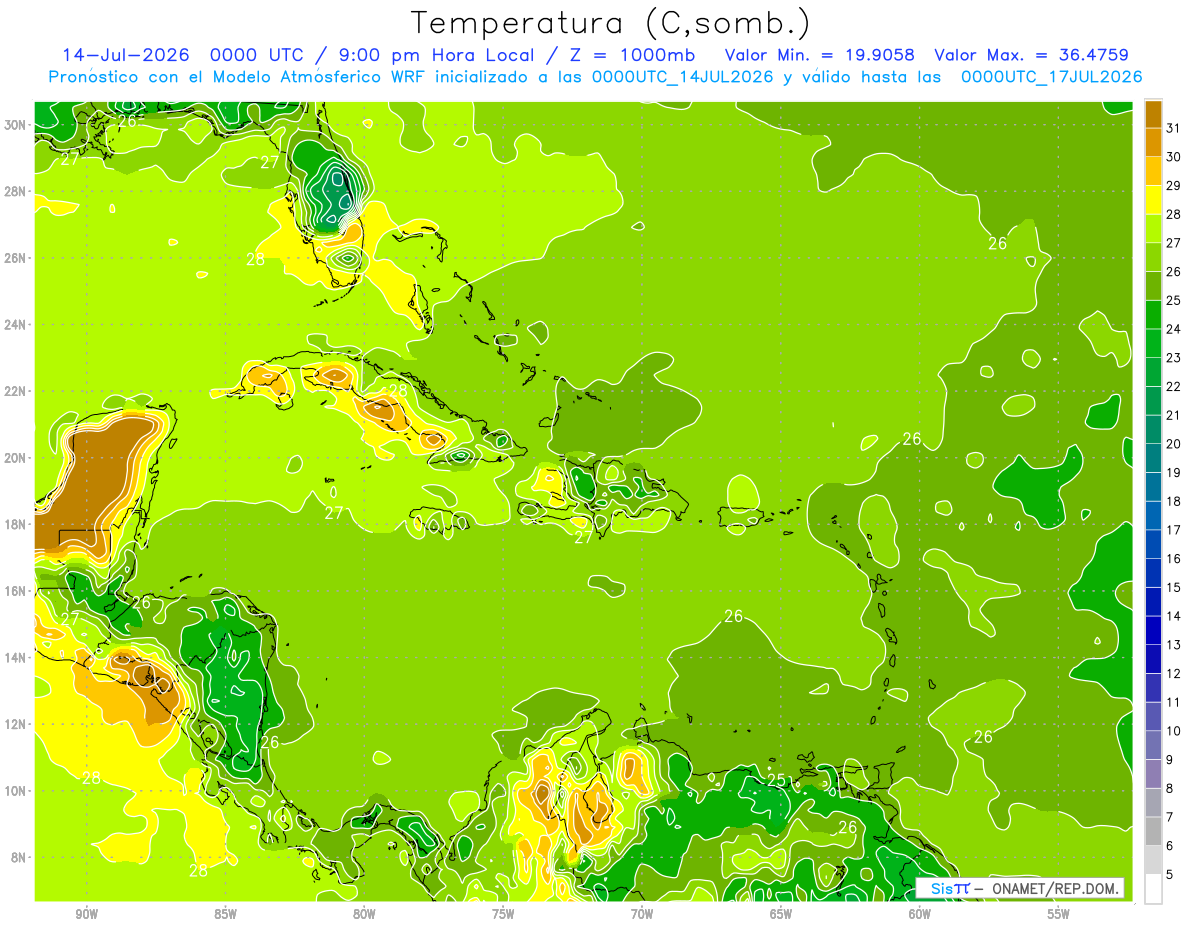Click the swatch between 25 and 26 on color bar
This screenshot has width=1200, height=927.
coord(1153,285)
